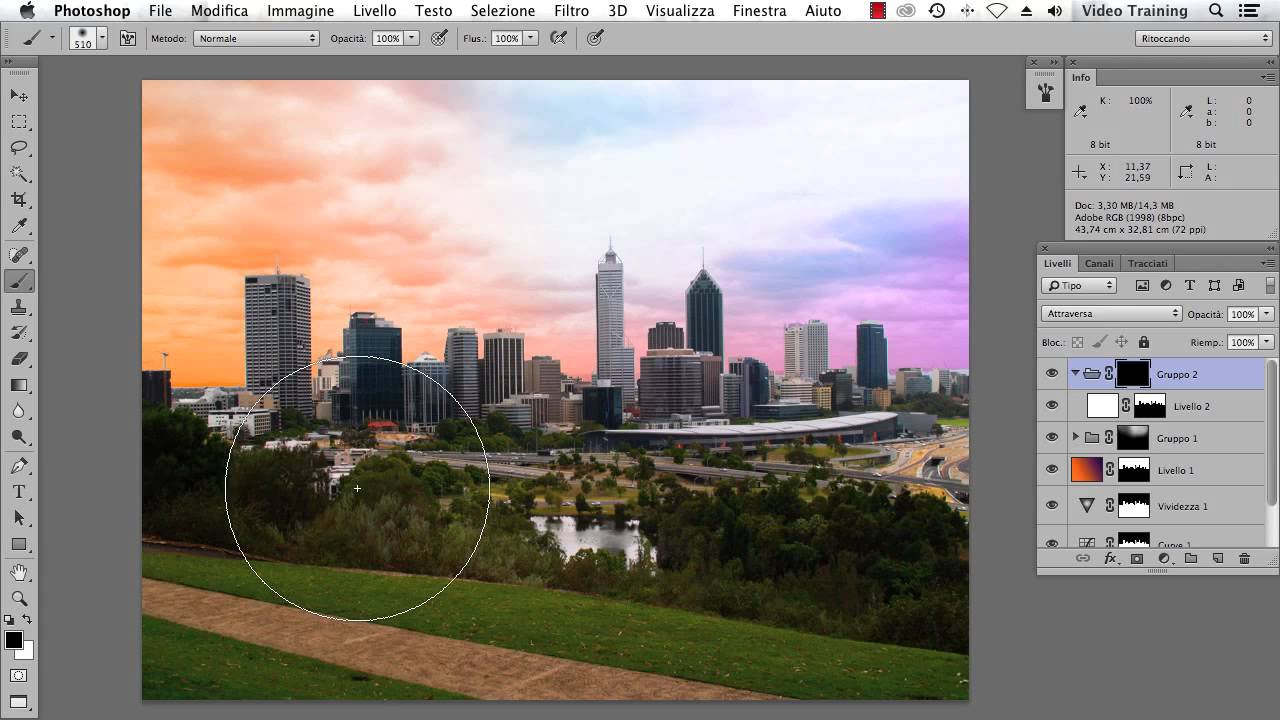Open the brush Opacità slider arrow
Screen dimensions: 1280x720
412,38
